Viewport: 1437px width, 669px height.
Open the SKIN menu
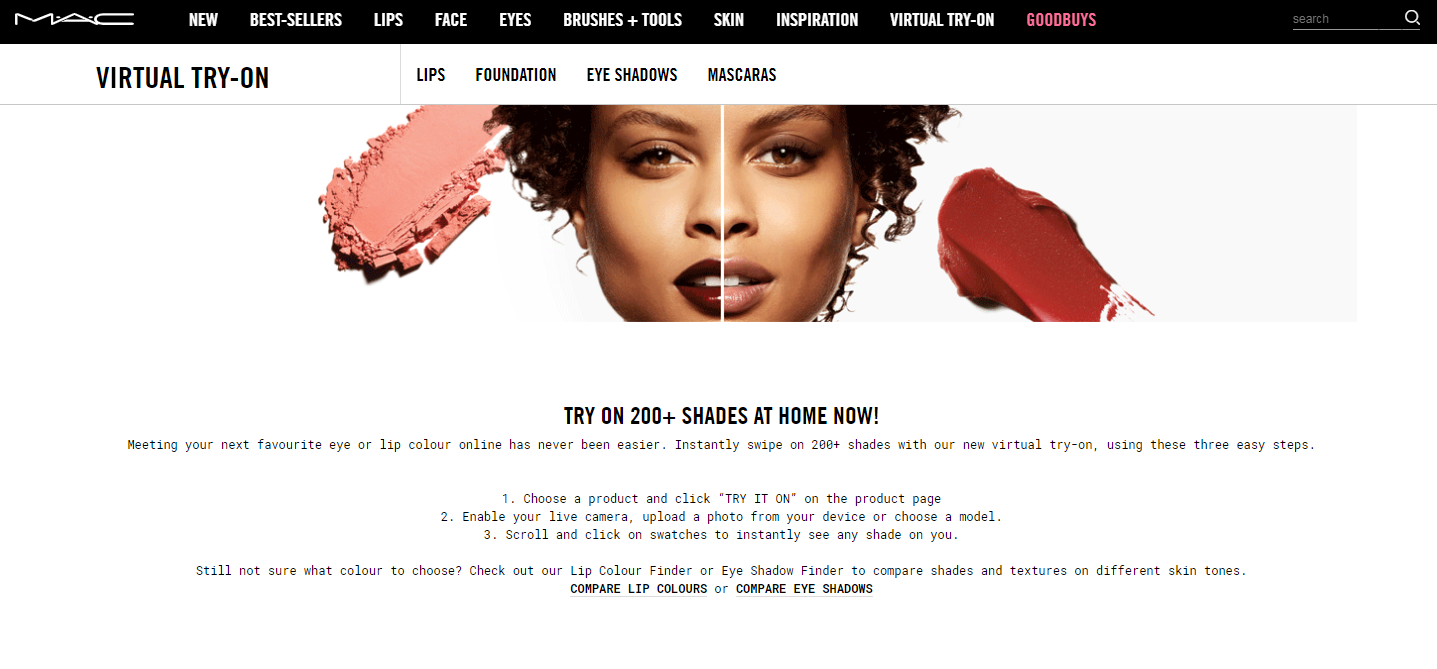click(x=729, y=20)
